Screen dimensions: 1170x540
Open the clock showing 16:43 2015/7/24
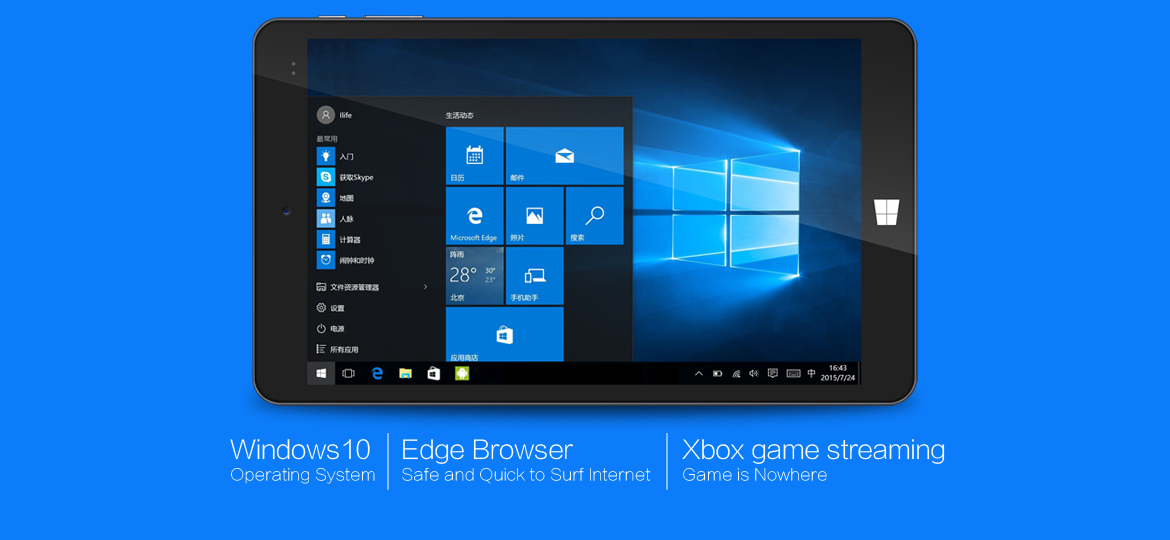tap(838, 373)
